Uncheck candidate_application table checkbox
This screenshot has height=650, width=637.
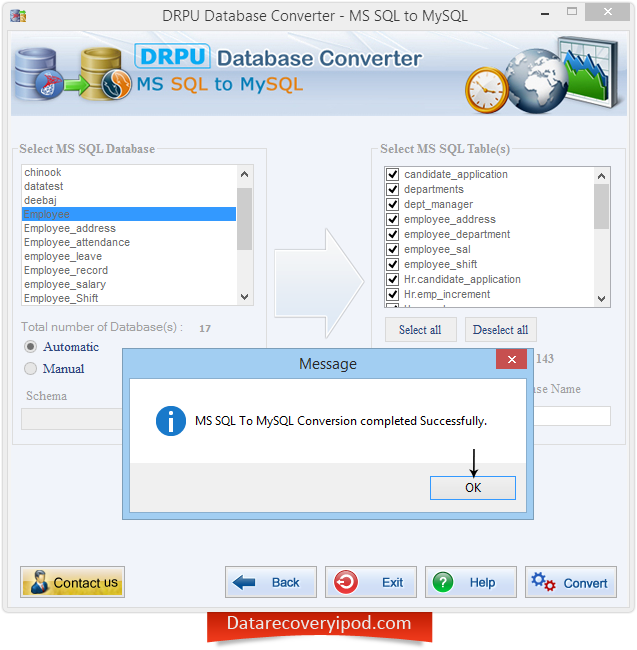pyautogui.click(x=392, y=175)
